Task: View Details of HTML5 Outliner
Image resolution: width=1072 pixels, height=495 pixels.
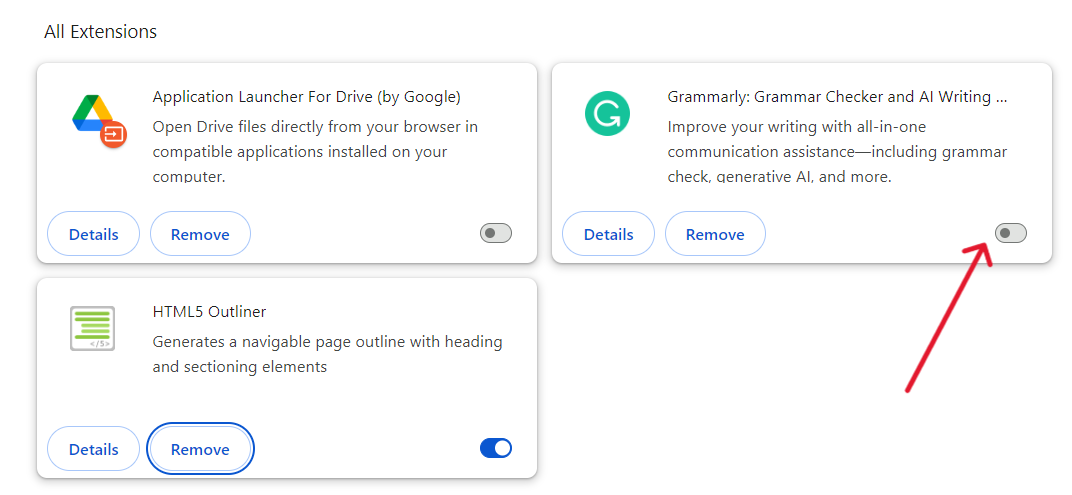Action: [x=94, y=449]
